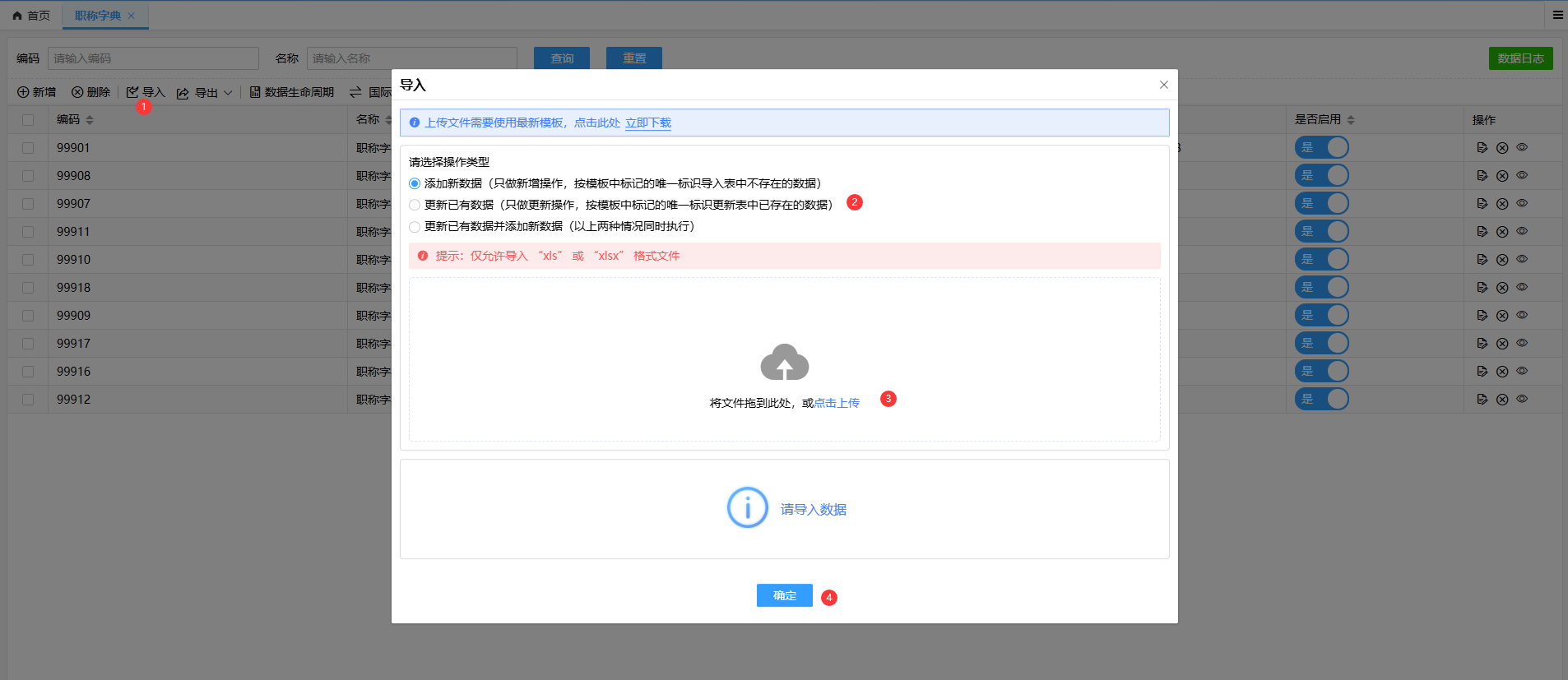
Task: Expand the 导出 dropdown arrow
Action: (x=228, y=93)
